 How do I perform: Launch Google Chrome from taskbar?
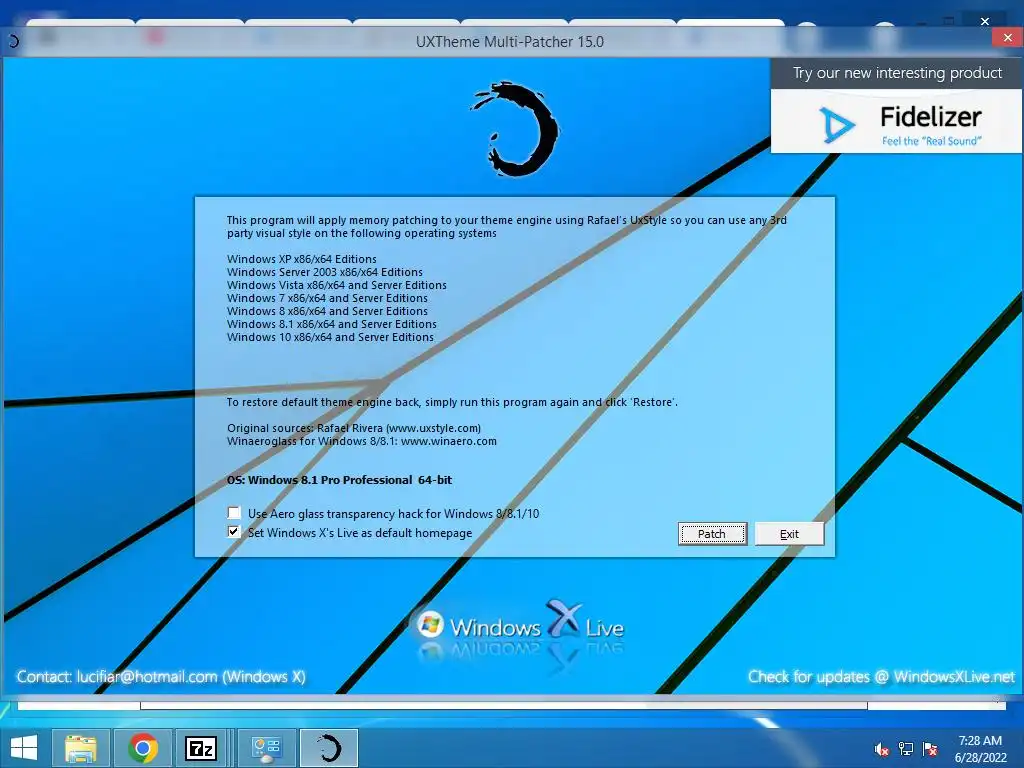(x=143, y=748)
